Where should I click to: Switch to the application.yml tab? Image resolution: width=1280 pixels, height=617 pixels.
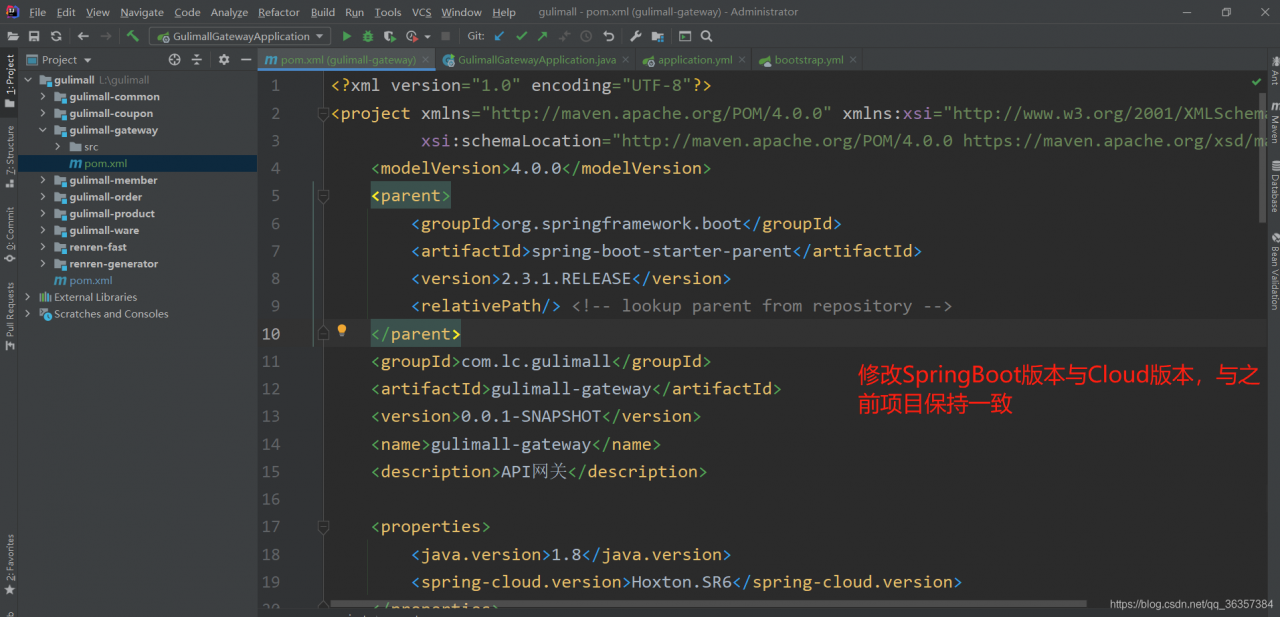694,60
